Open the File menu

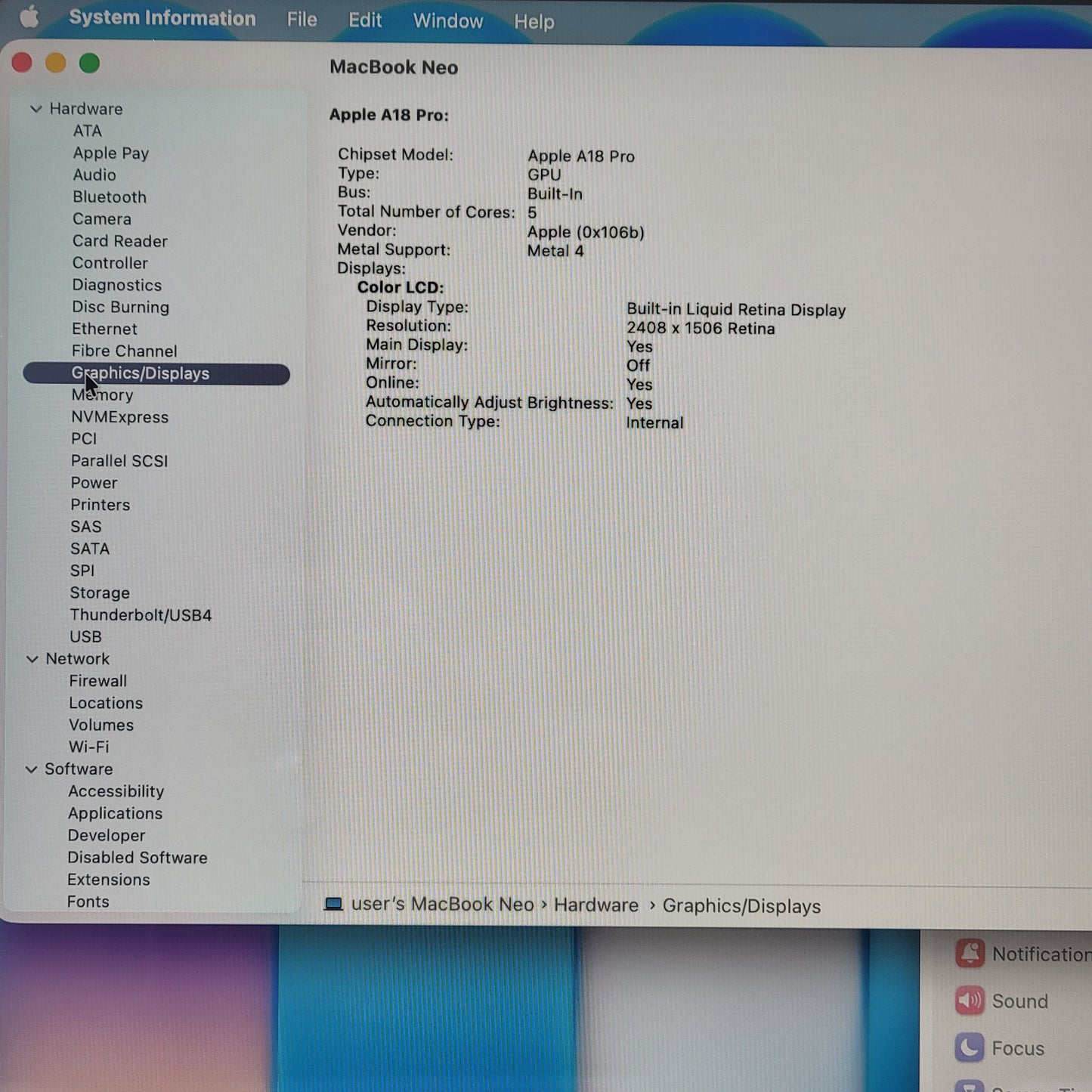[302, 20]
